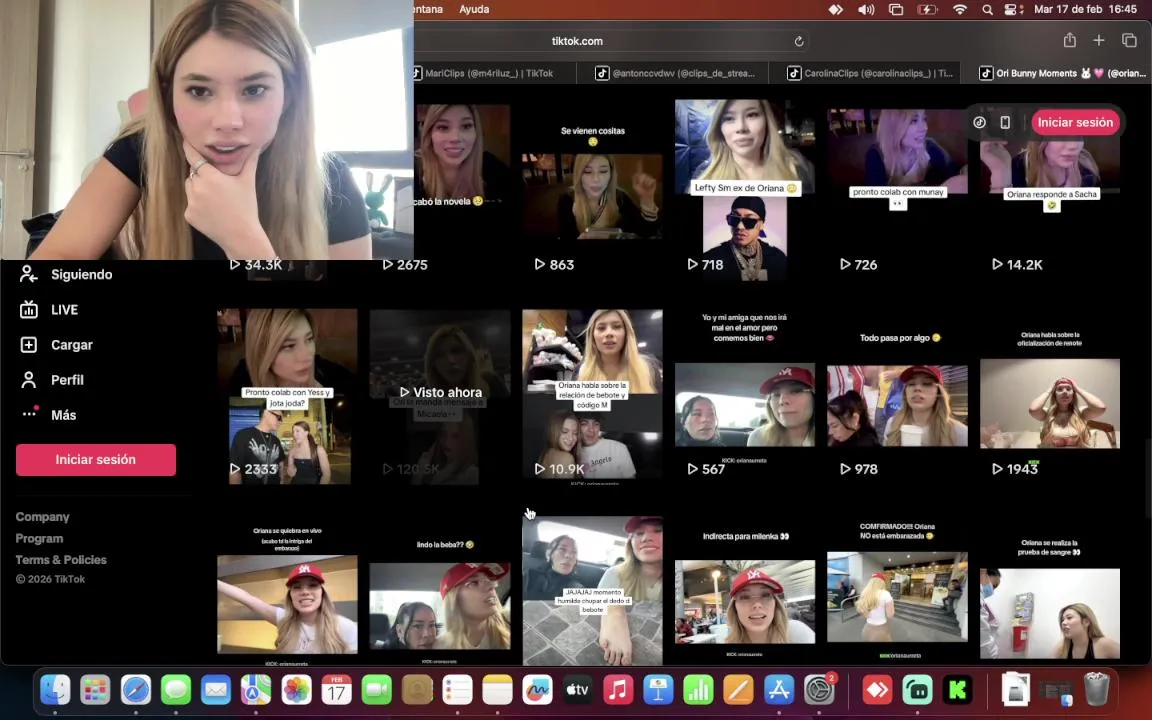
Task: Click the 'Visto ahora' video
Action: [440, 396]
